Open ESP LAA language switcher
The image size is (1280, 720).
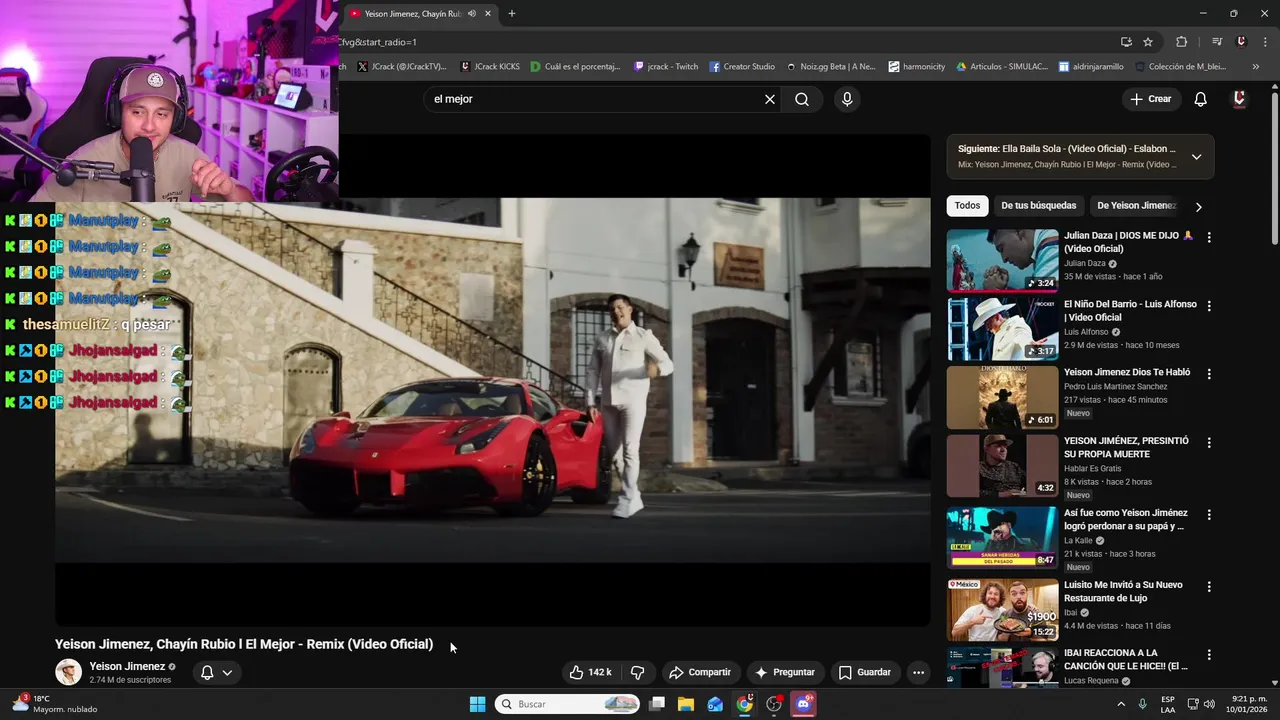point(1168,704)
